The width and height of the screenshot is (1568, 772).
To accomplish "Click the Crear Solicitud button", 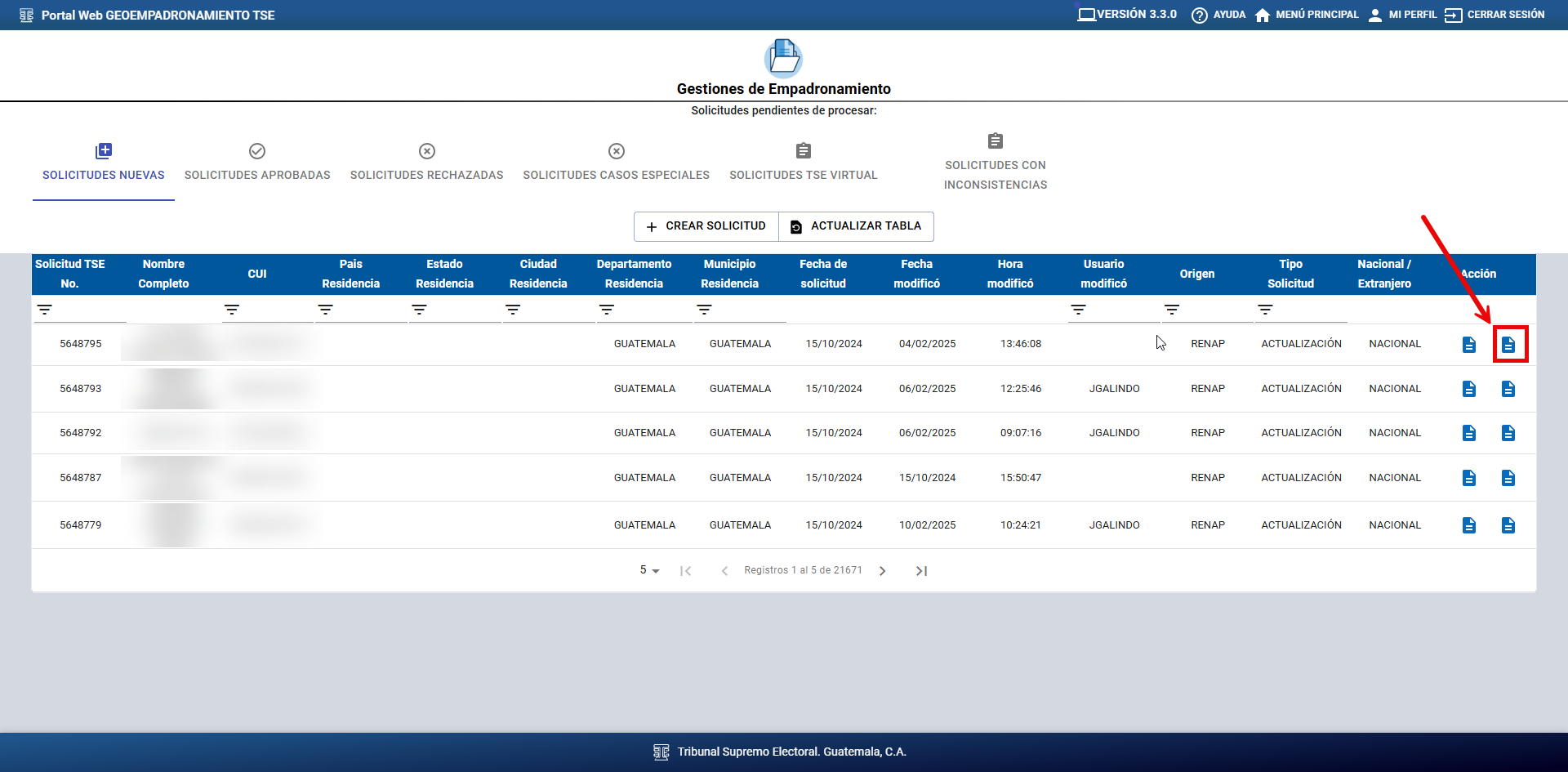I will tap(706, 226).
